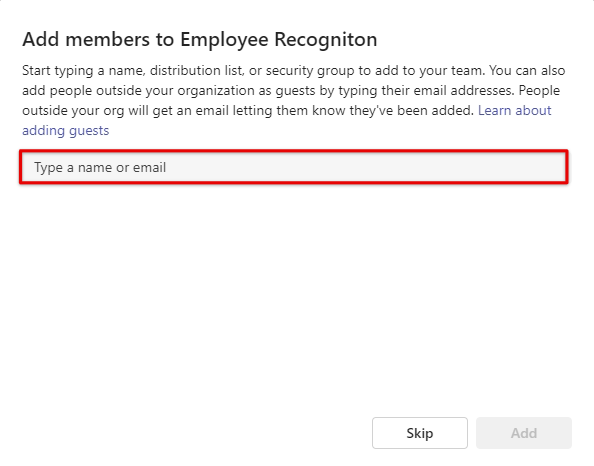Click the 'Learn about' hyperlink portion
The image size is (594, 466).
(514, 111)
